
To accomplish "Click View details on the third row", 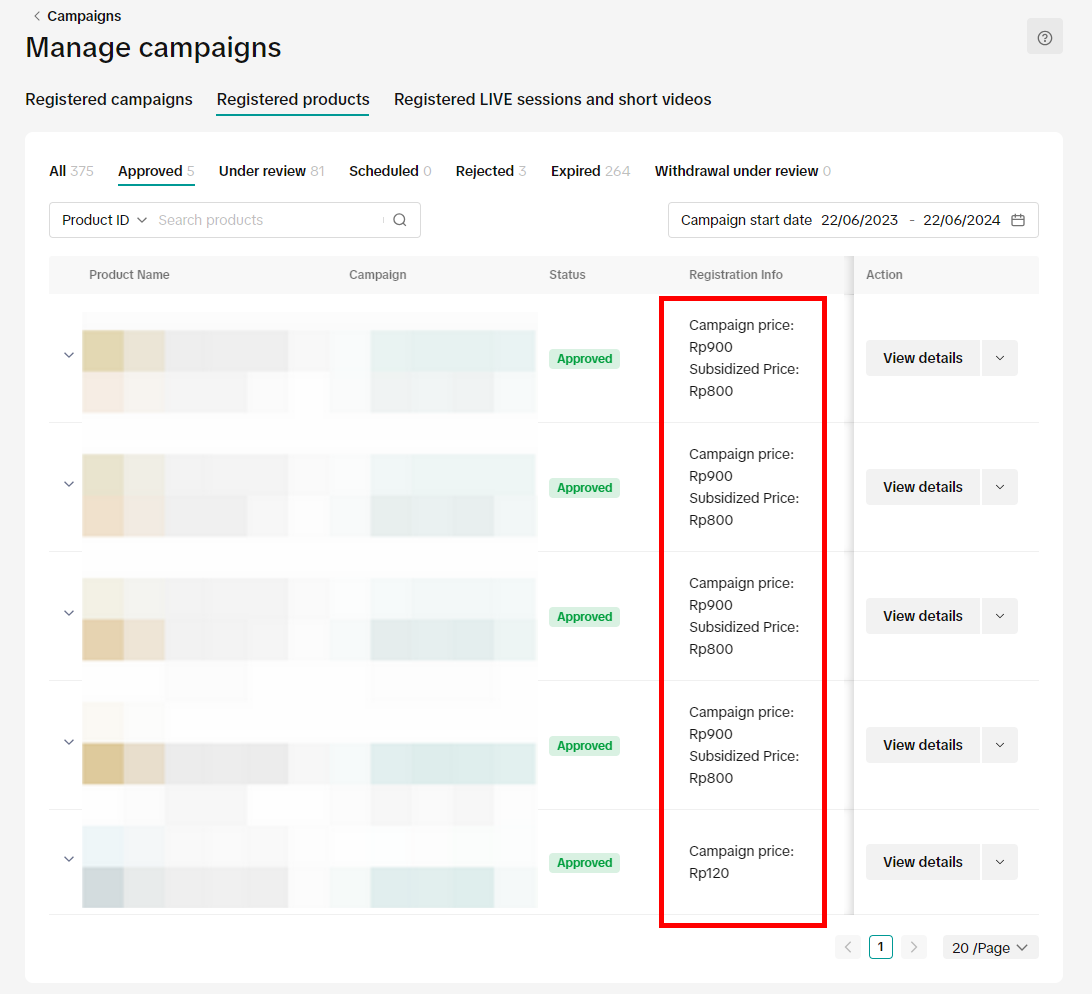I will click(922, 616).
